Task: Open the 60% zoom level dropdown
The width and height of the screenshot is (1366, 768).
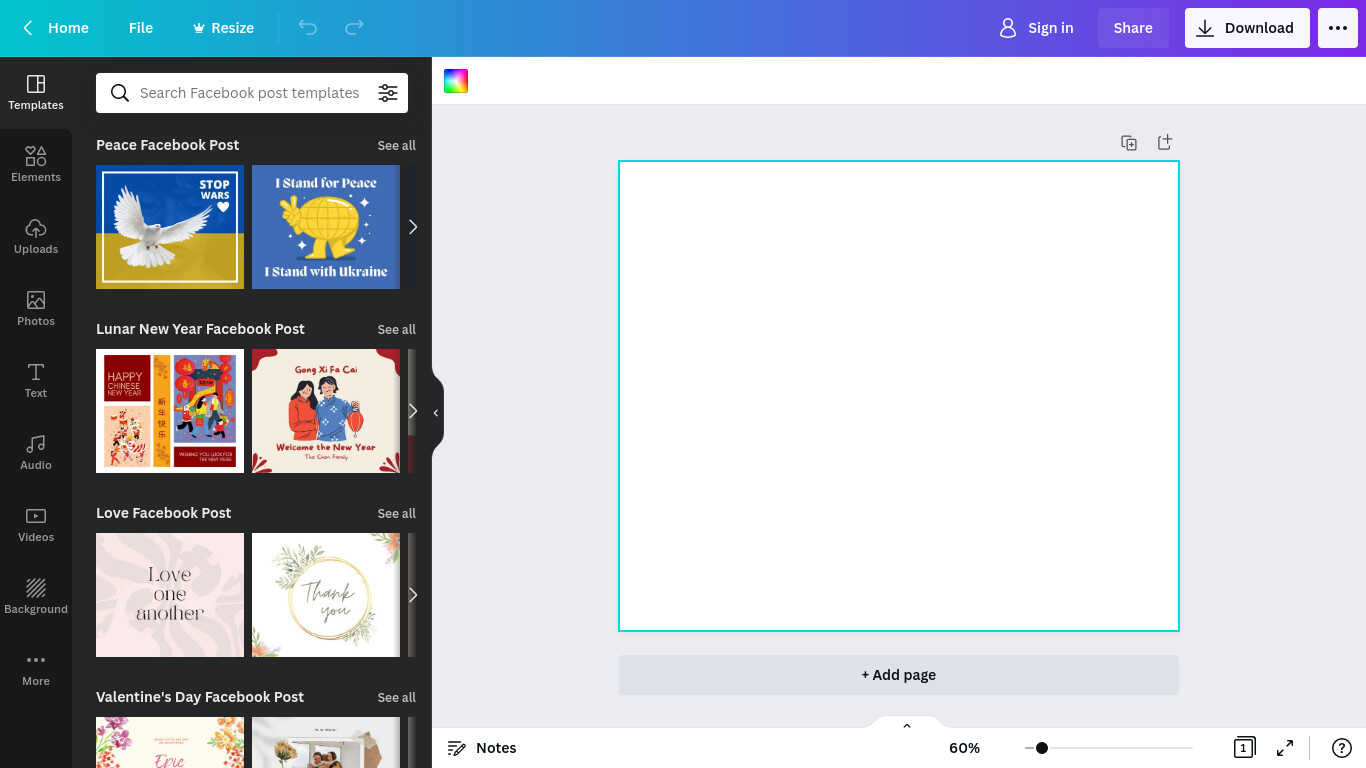Action: (x=964, y=748)
